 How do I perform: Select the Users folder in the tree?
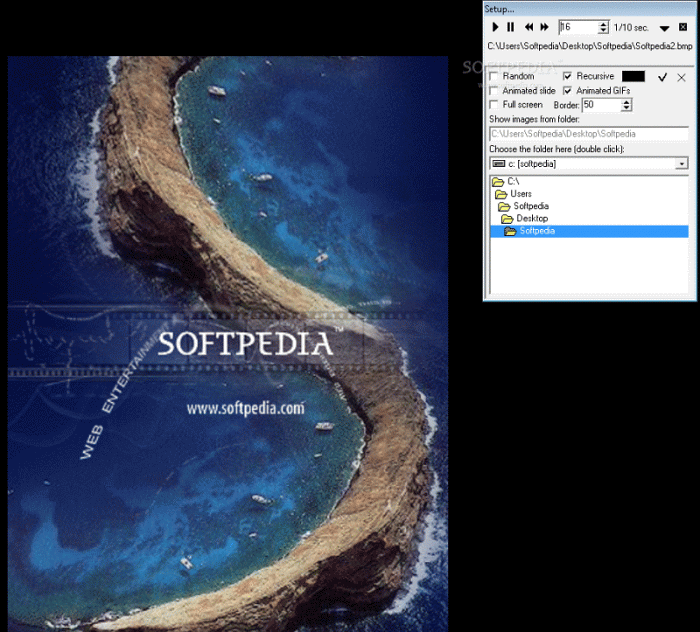(x=513, y=194)
